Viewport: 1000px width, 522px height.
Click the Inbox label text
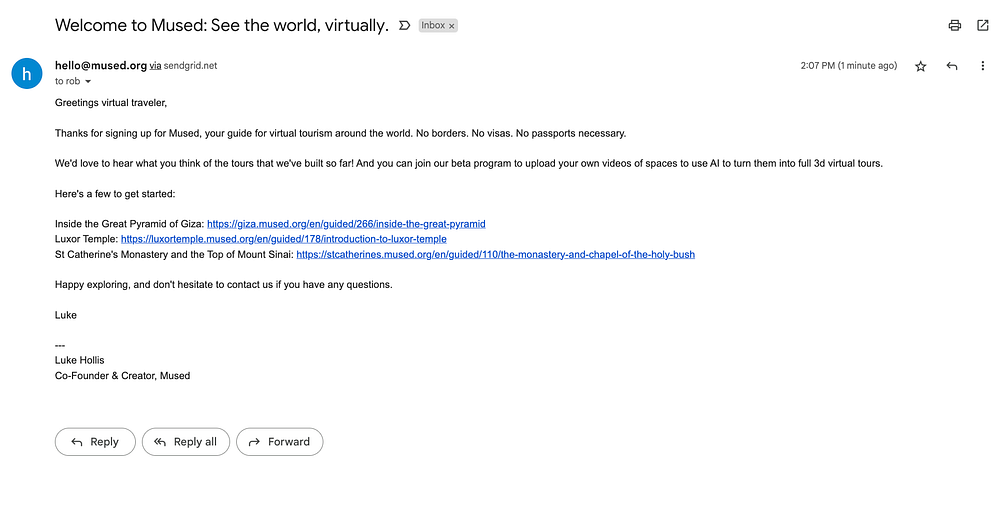[433, 26]
